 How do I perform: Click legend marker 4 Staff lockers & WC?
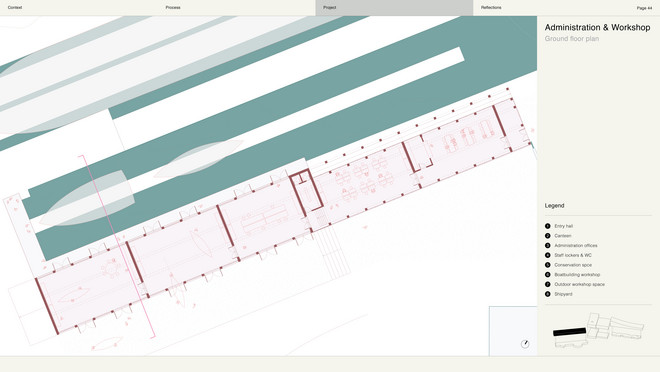(x=548, y=255)
